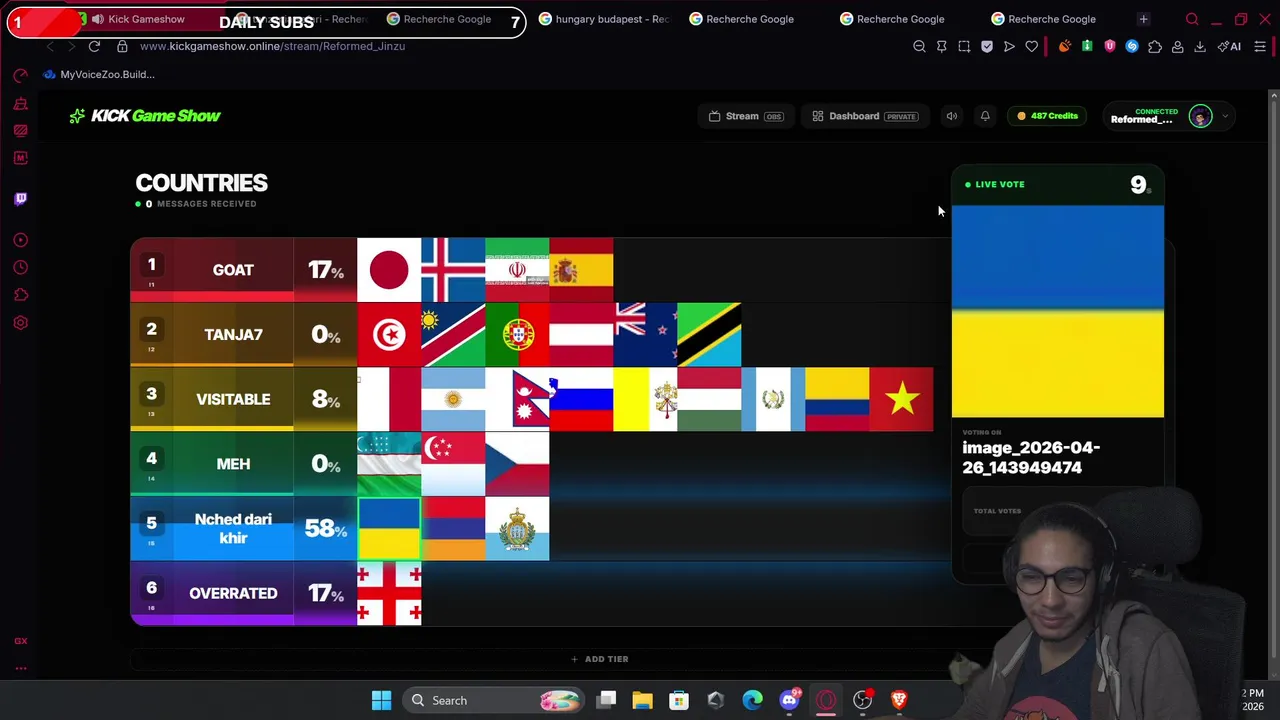Click the address bar URL
Viewport: 1280px width, 720px height.
tap(272, 46)
